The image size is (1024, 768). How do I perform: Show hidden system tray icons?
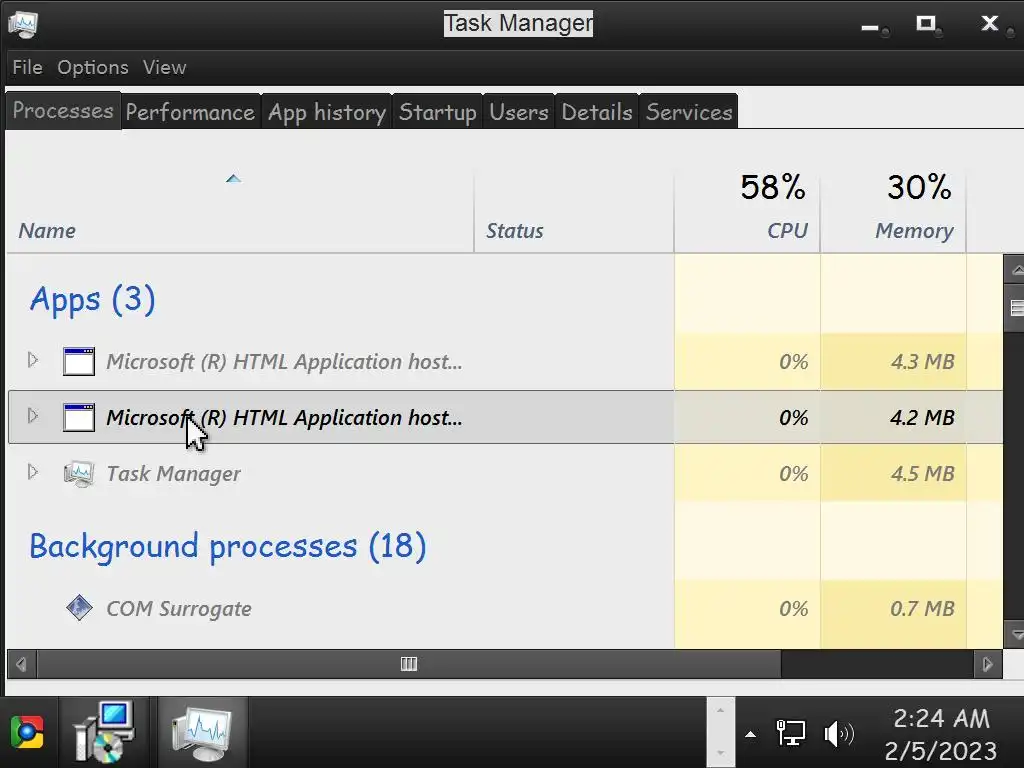(x=751, y=734)
